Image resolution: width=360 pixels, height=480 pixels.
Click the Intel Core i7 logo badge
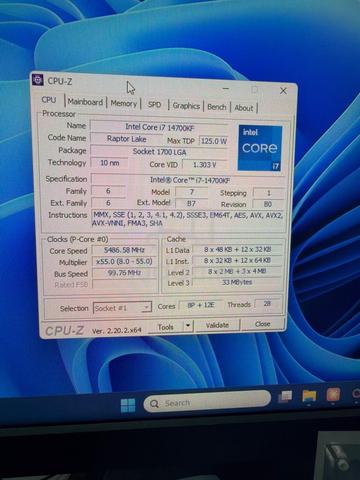point(260,148)
